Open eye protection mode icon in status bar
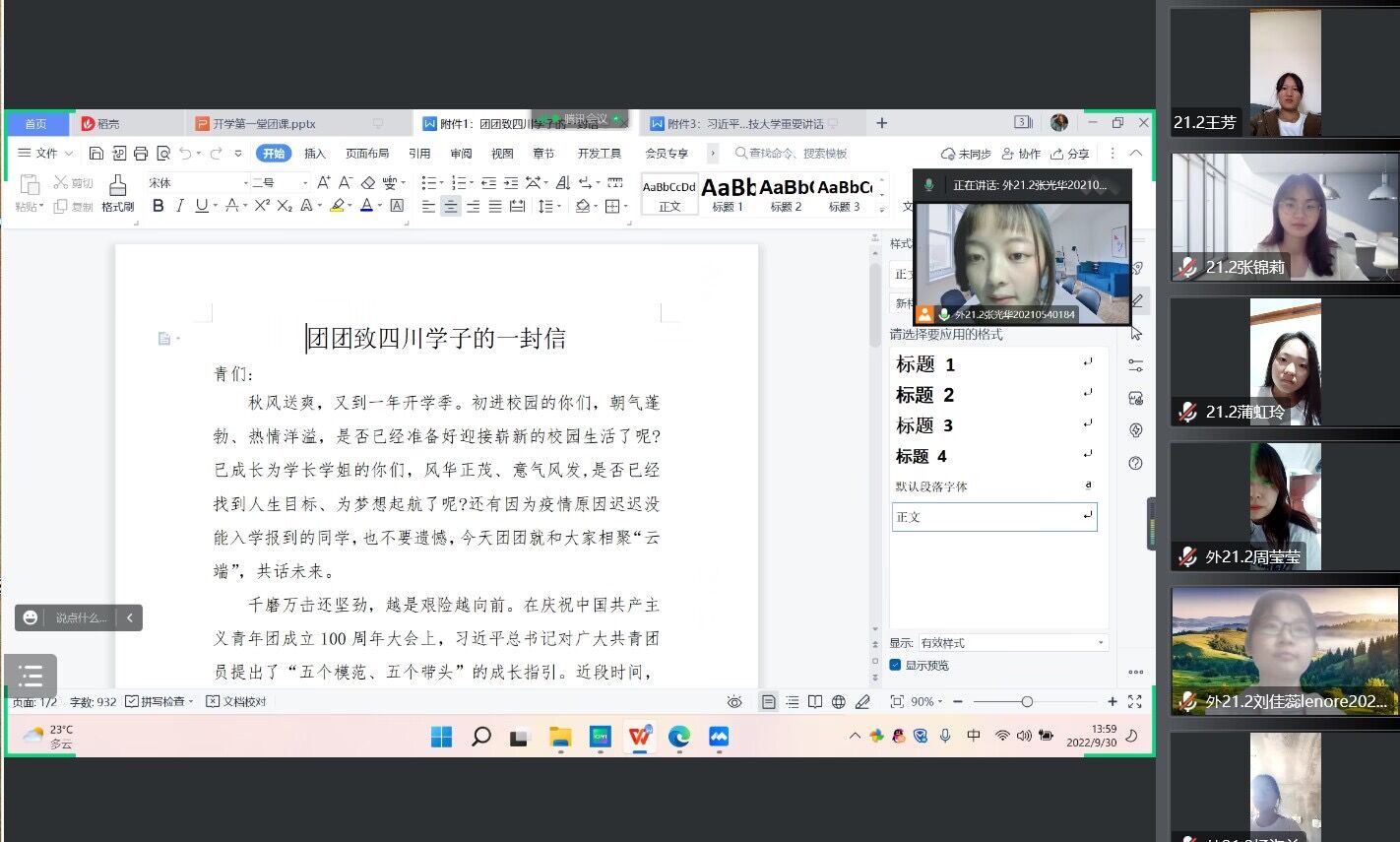1400x842 pixels. tap(734, 702)
